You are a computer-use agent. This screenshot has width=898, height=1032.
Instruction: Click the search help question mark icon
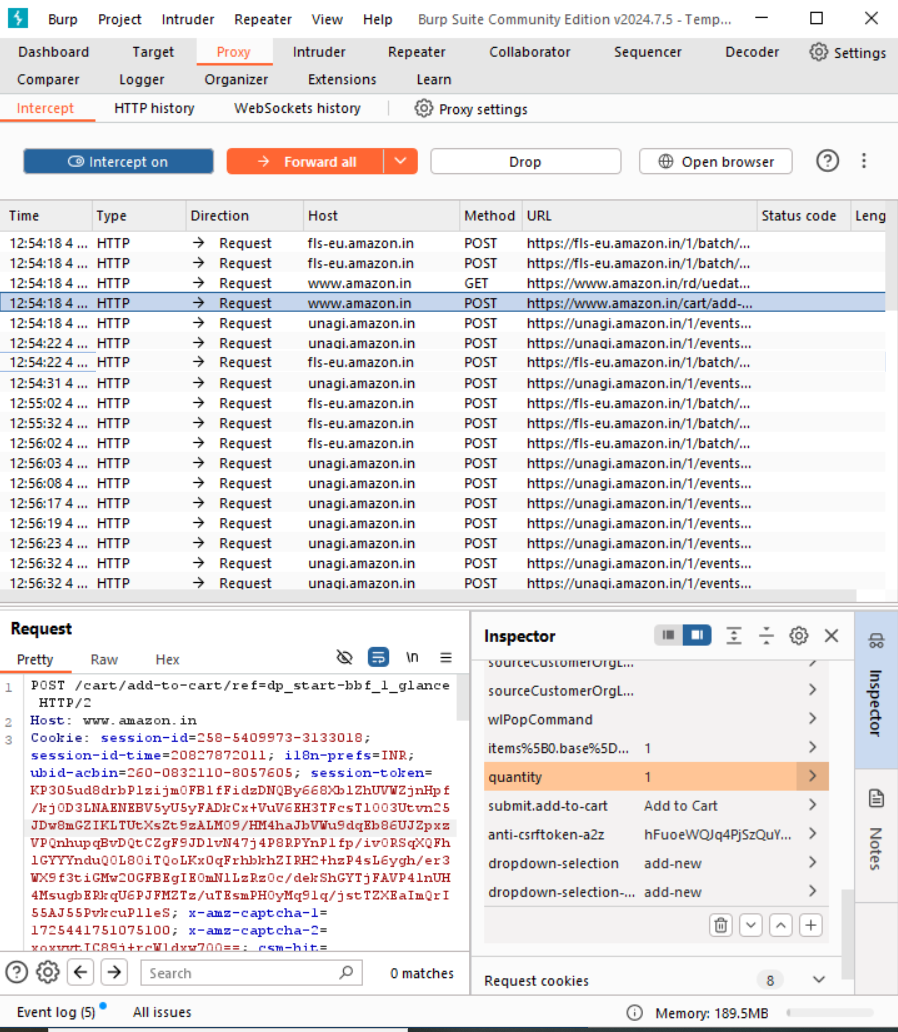pyautogui.click(x=16, y=972)
